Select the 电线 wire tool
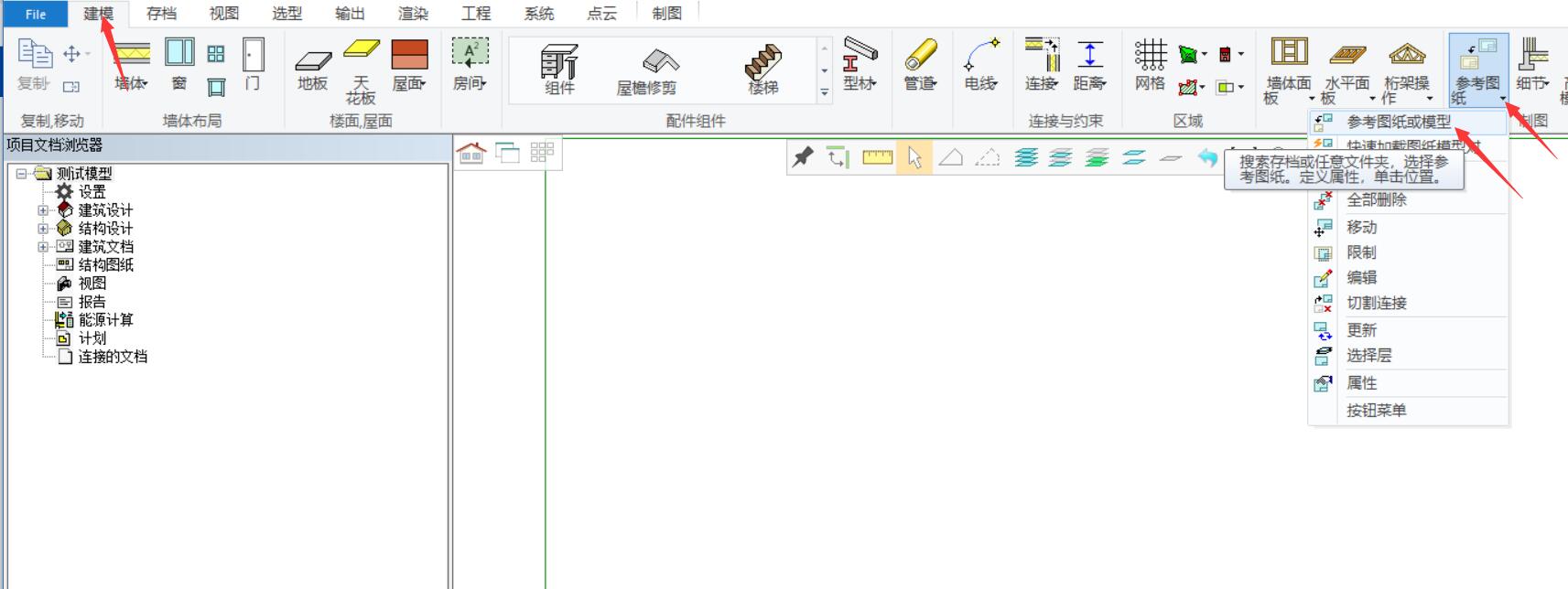Screen dimensions: 1568x589 pos(980,66)
